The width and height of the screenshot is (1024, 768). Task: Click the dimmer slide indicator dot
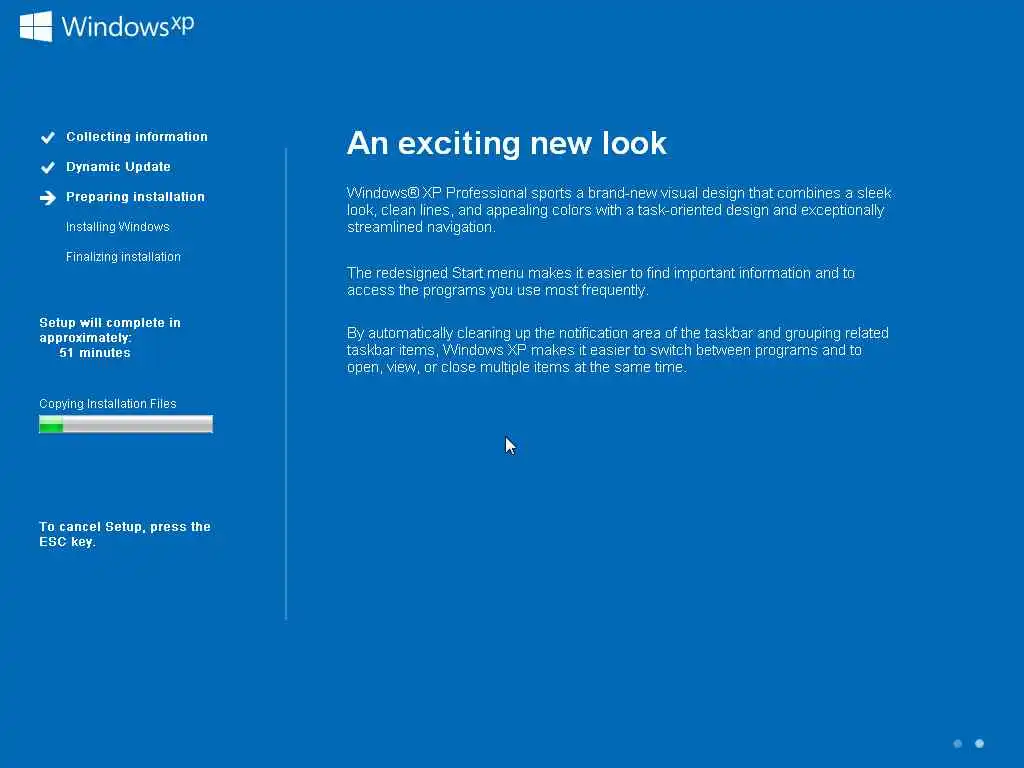pyautogui.click(x=958, y=744)
